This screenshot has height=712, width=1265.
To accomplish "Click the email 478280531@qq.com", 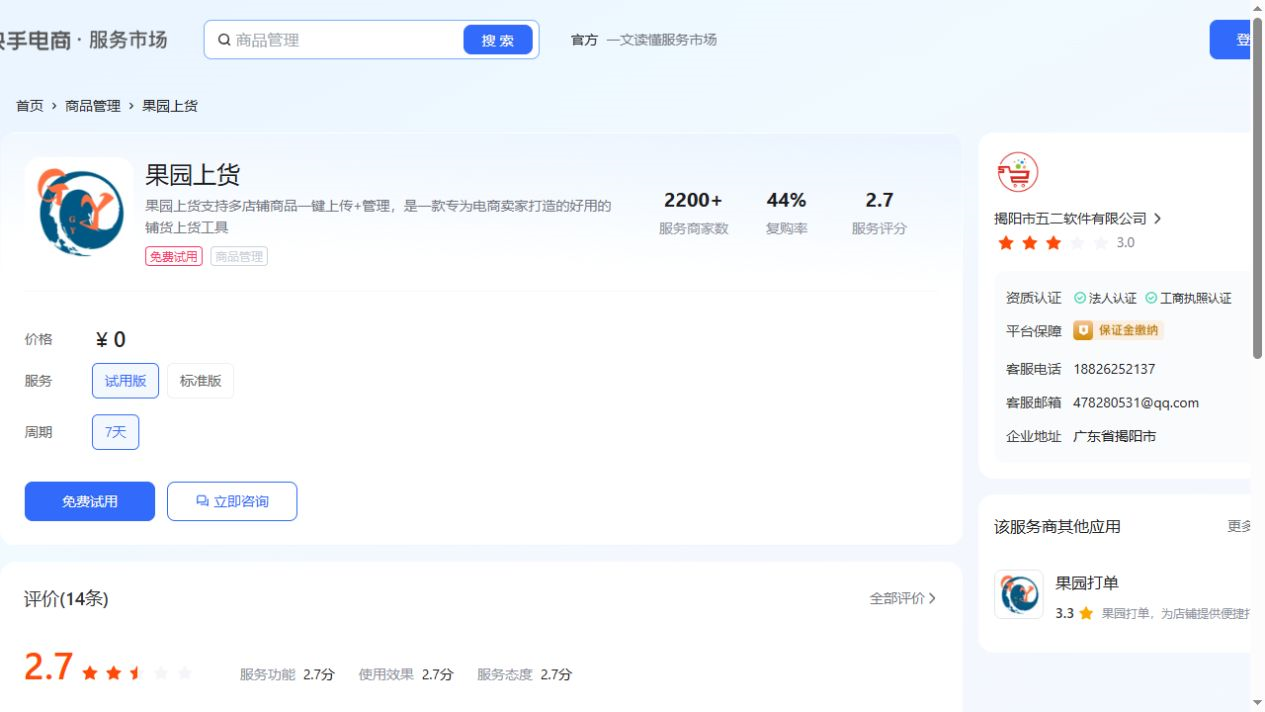I will (1136, 403).
